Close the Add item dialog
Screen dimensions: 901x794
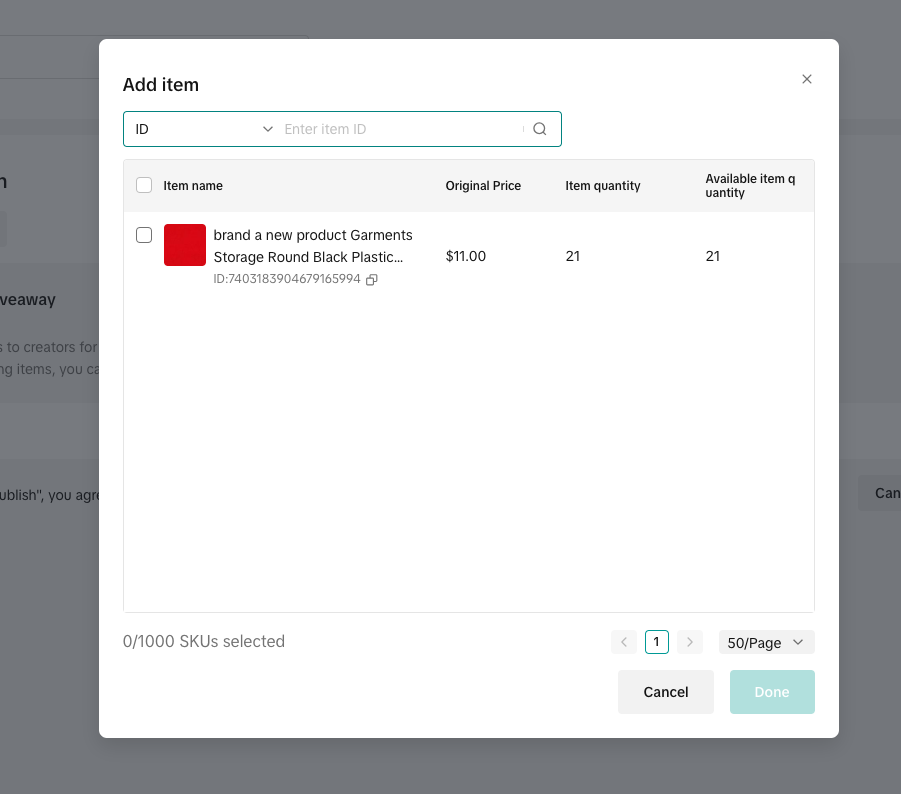click(807, 79)
